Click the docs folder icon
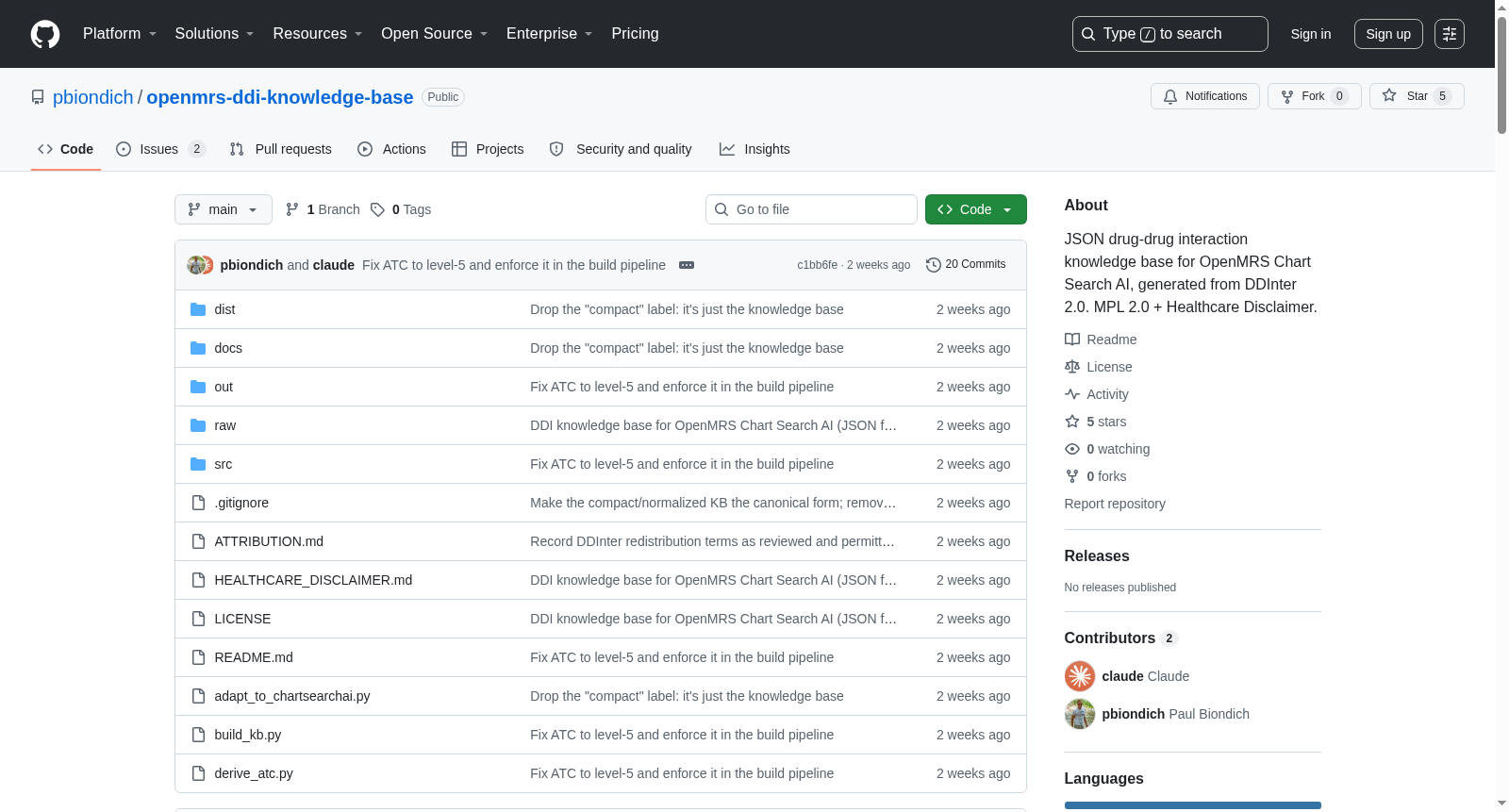 [x=198, y=348]
